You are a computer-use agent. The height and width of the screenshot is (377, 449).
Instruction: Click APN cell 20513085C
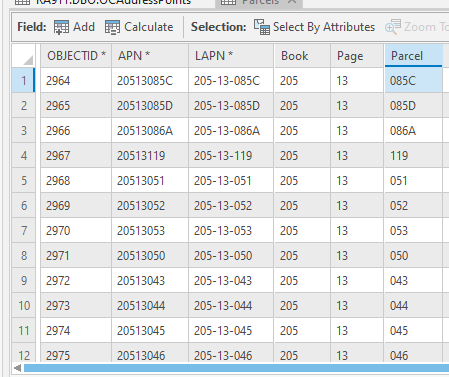(150, 80)
